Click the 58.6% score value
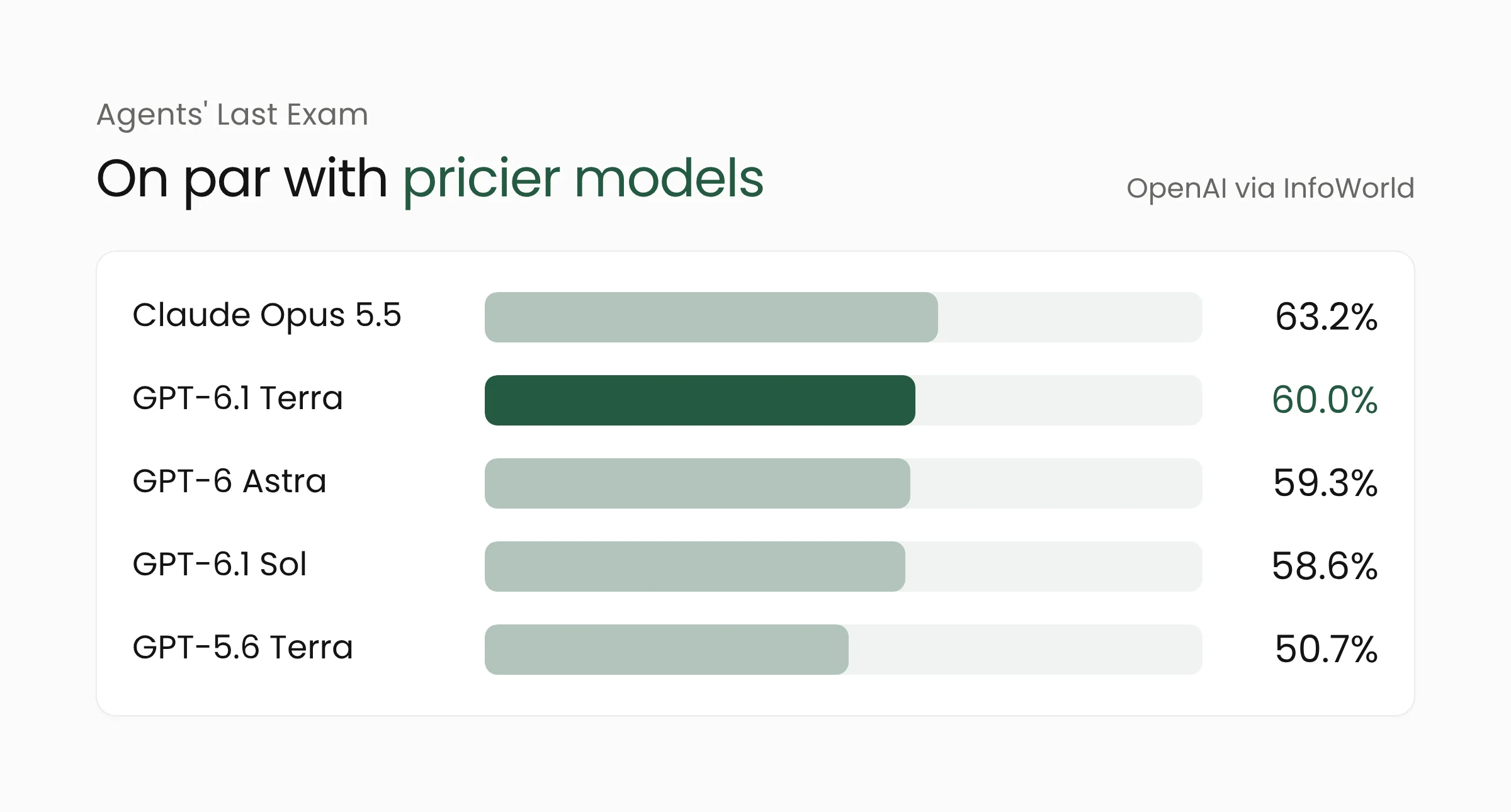 point(1325,566)
